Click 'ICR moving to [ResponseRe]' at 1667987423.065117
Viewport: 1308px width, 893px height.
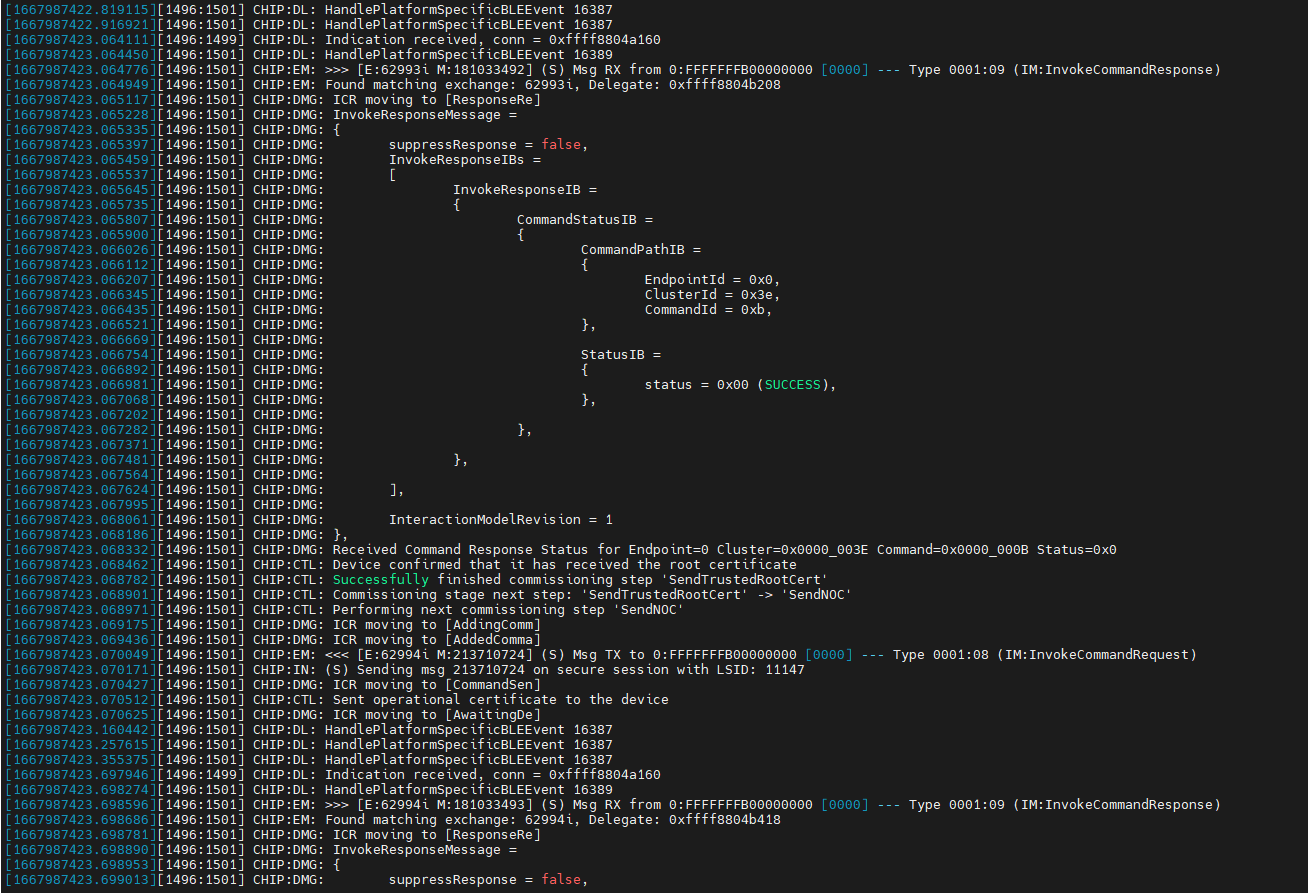click(x=437, y=99)
